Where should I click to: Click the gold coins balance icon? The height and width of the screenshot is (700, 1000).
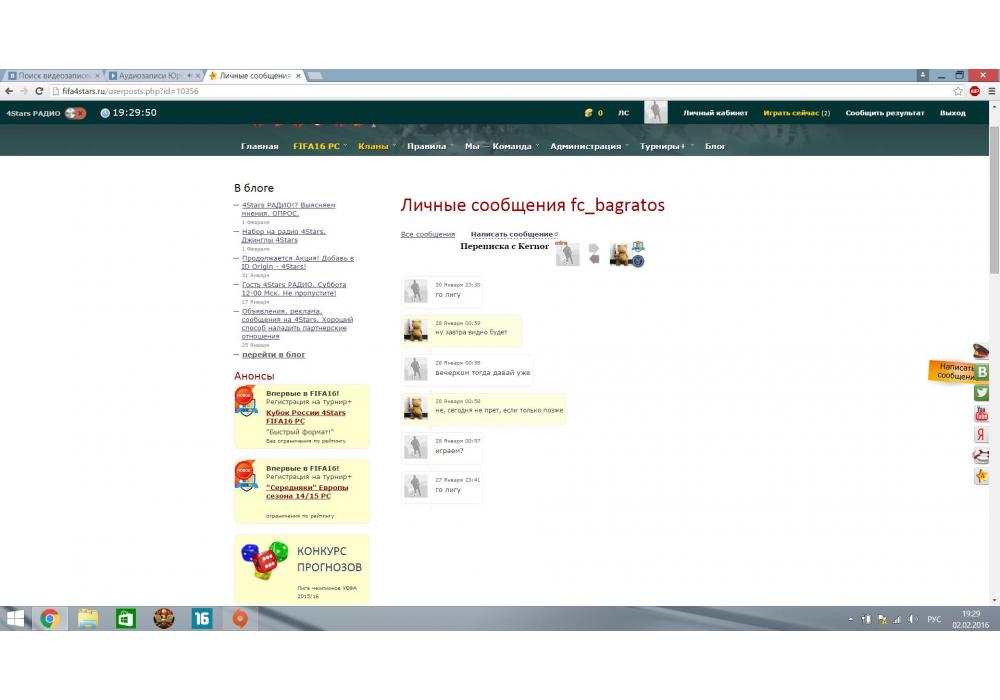point(589,113)
